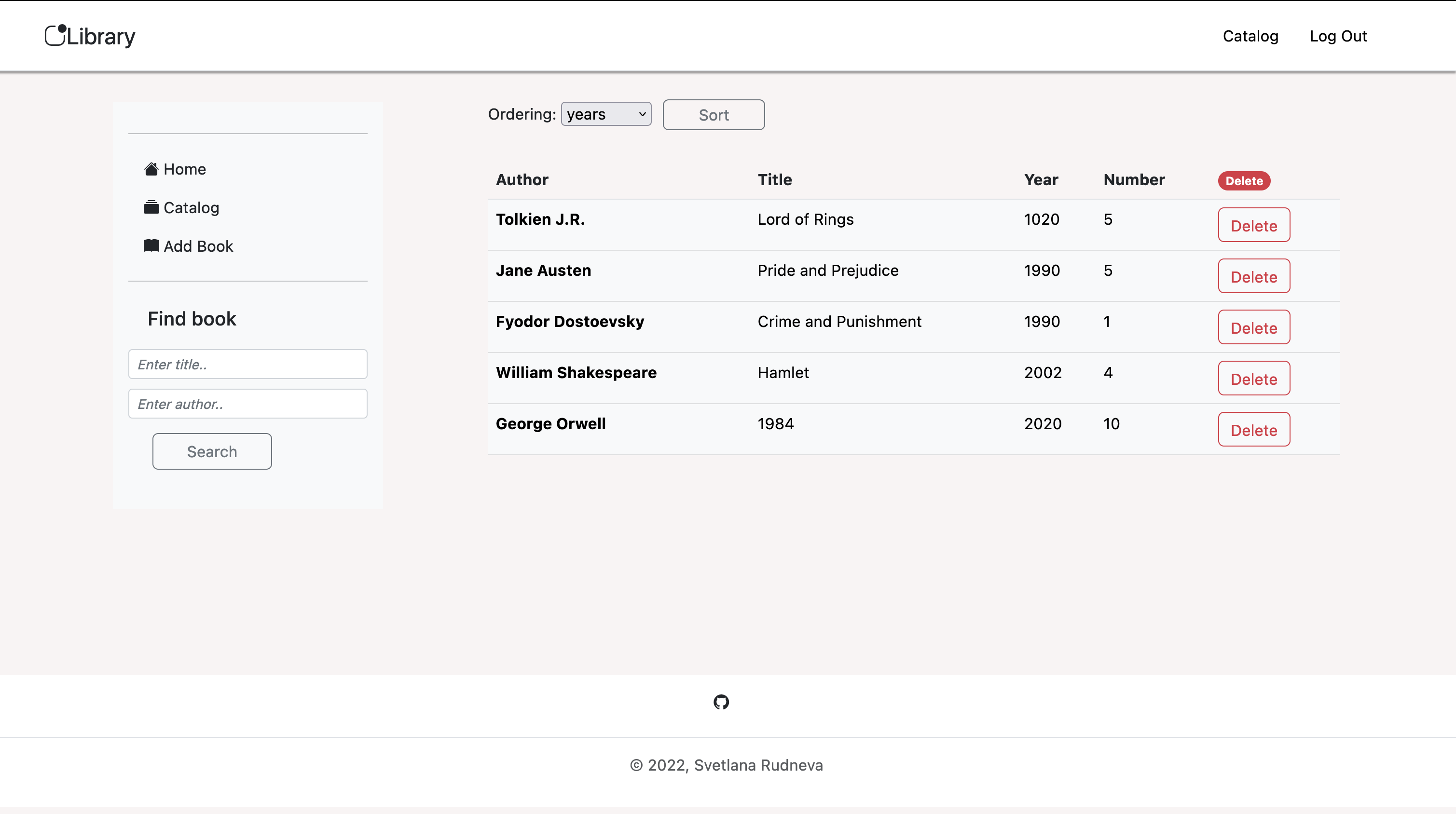Click the Search button

pos(212,451)
